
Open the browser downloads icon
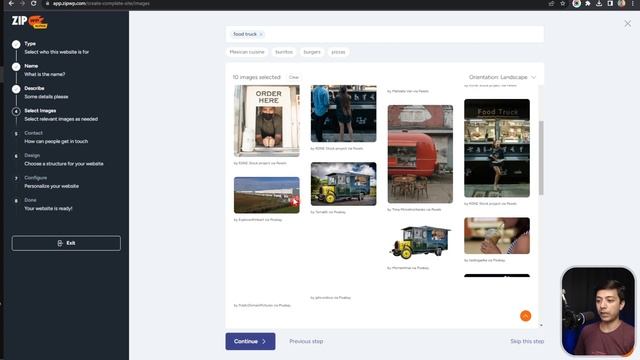tap(599, 3)
